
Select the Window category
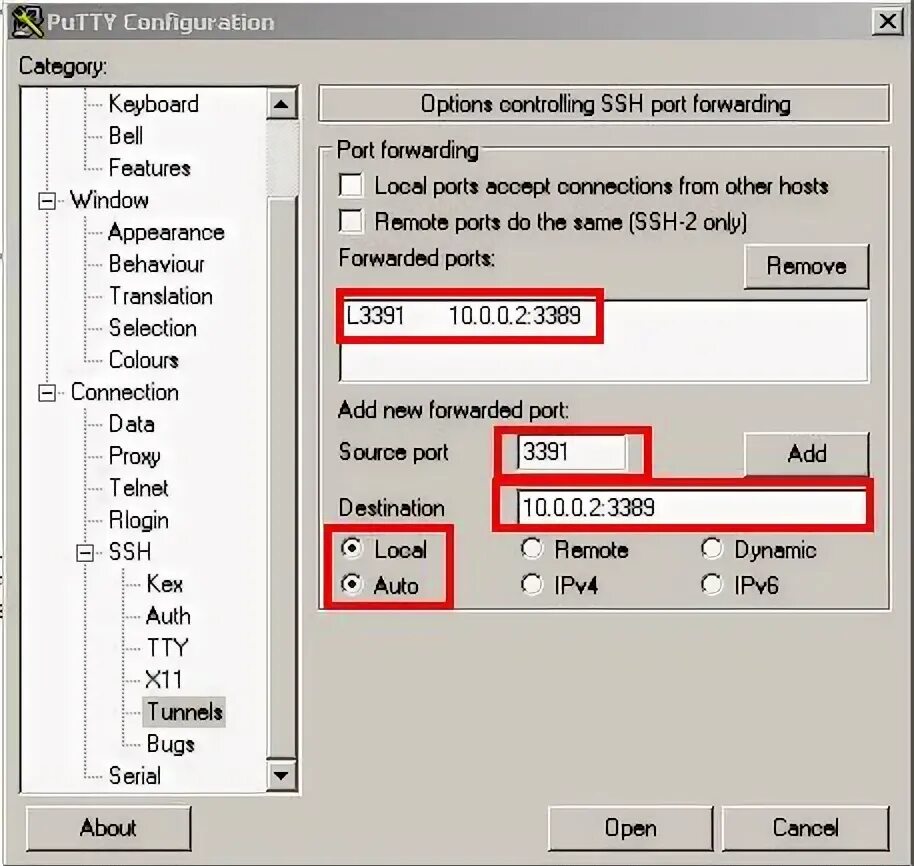point(110,200)
